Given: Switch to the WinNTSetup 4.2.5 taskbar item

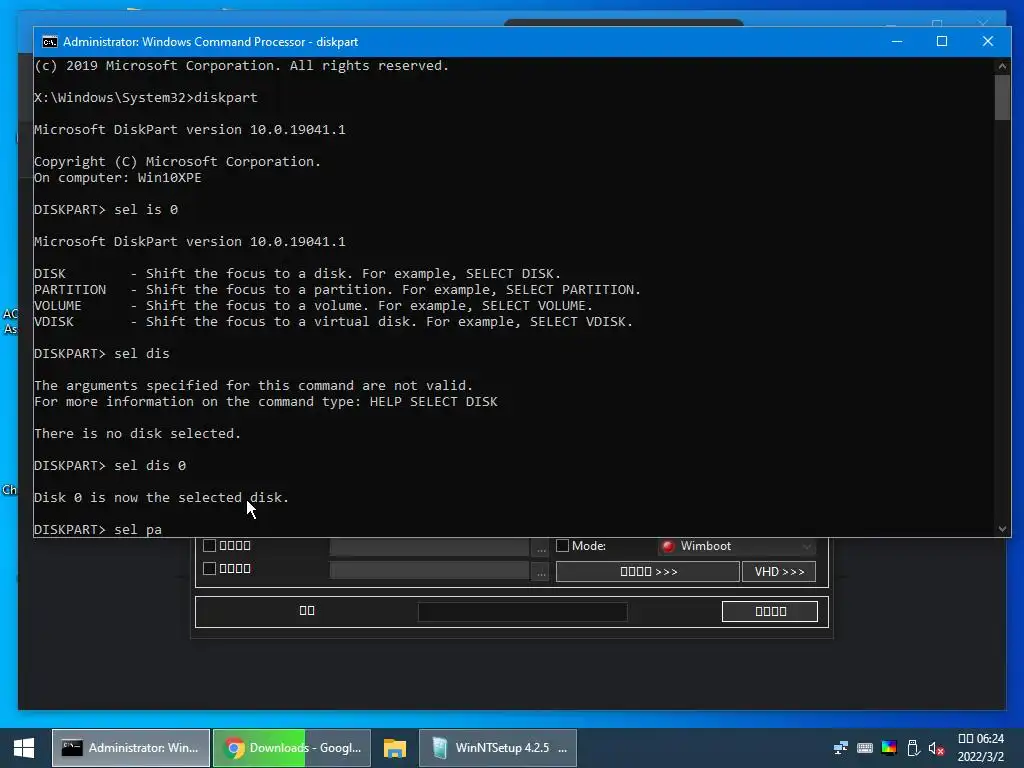Looking at the screenshot, I should [x=498, y=748].
